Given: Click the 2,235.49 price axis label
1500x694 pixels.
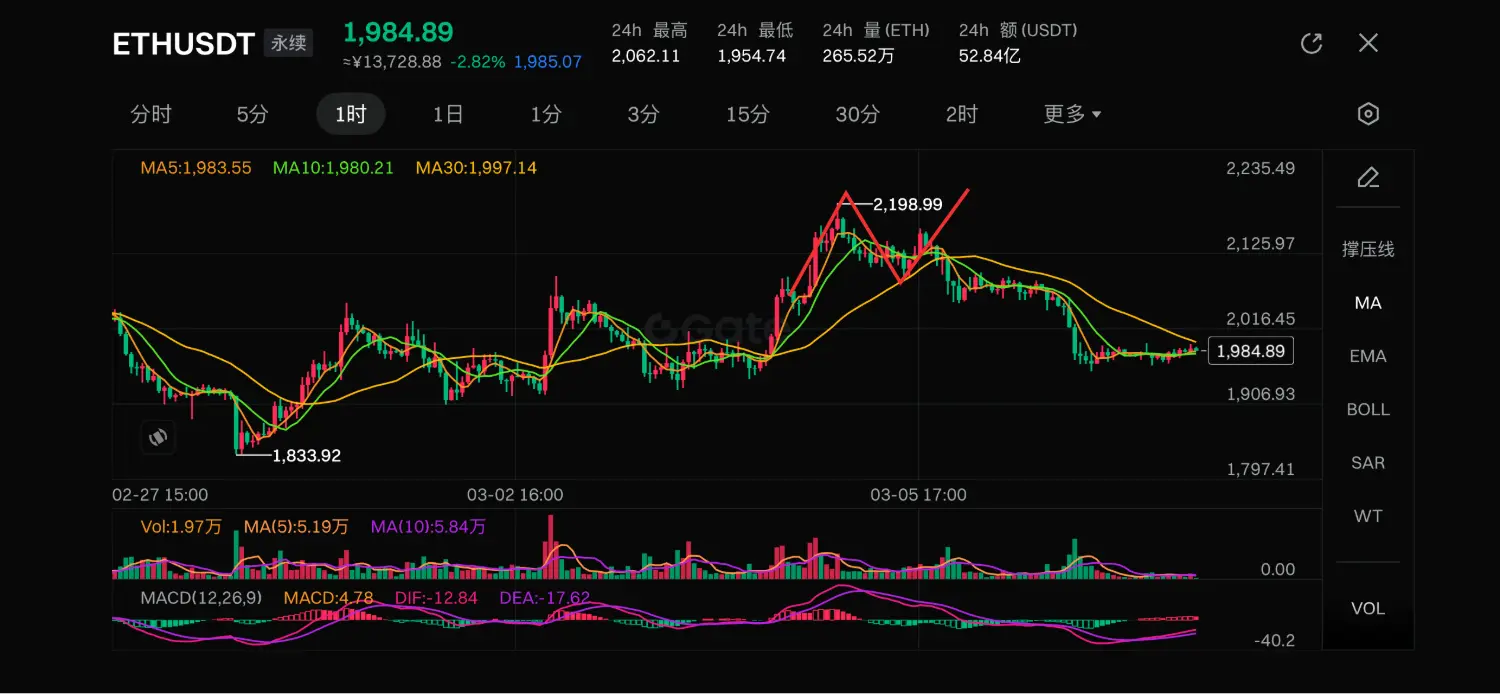Looking at the screenshot, I should [x=1261, y=168].
